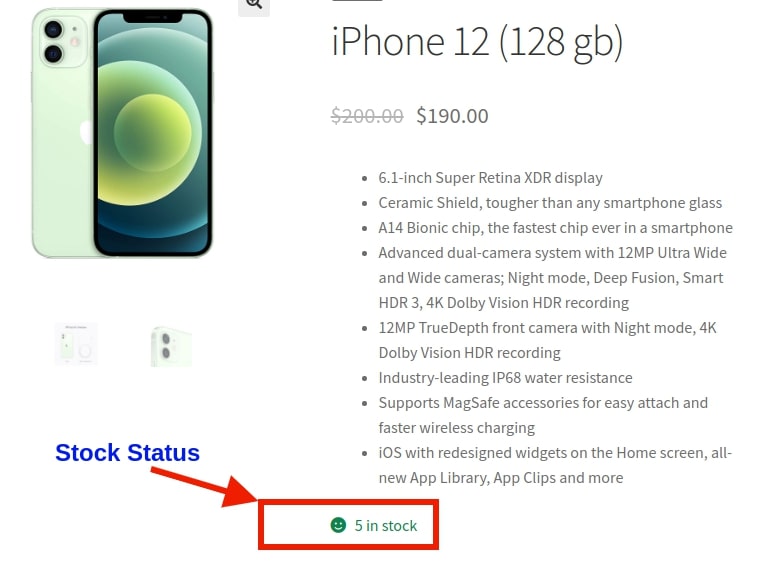Click the $190.00 sale price

[452, 116]
